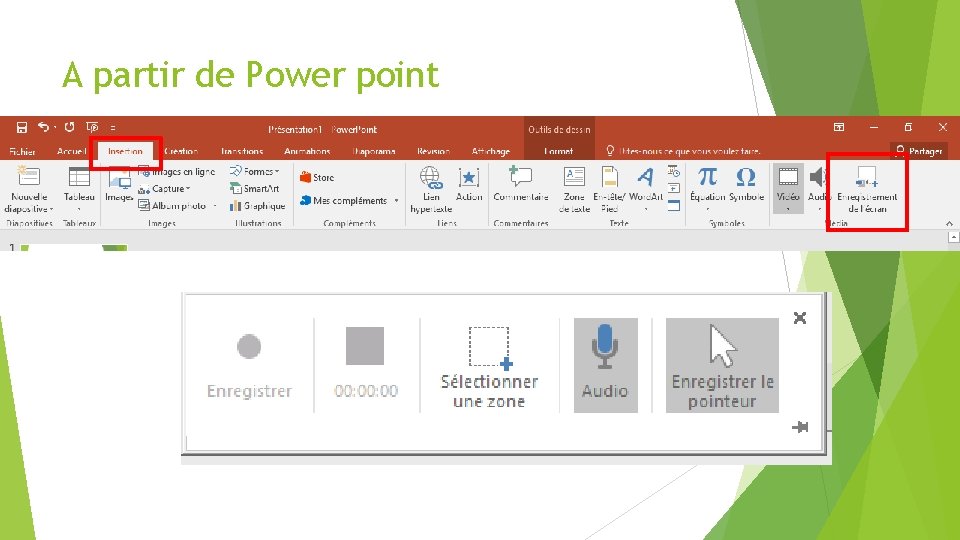The image size is (960, 540).
Task: Click the date and time icon in Texte group
Action: point(673,171)
